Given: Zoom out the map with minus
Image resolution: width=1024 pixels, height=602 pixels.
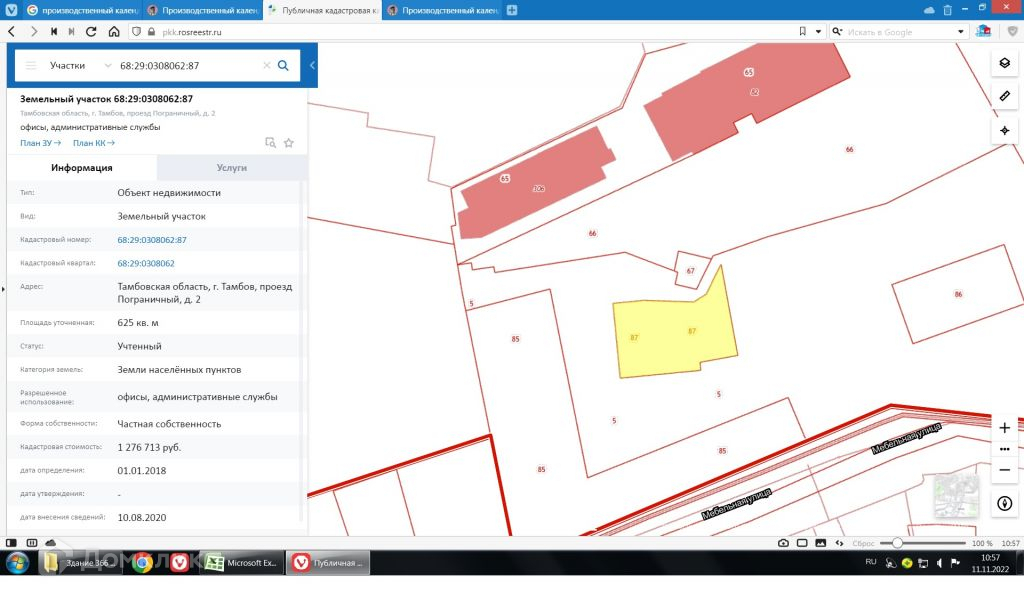Looking at the screenshot, I should coord(1004,469).
